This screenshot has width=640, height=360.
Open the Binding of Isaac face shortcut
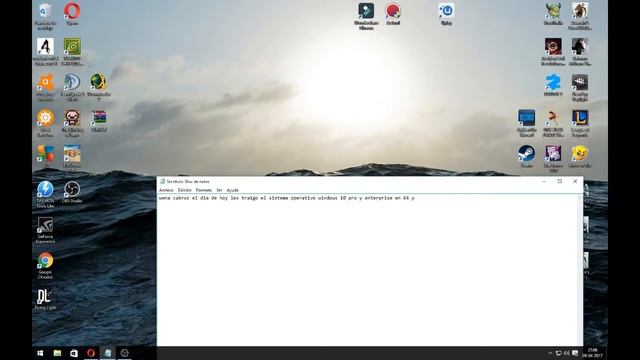(72, 123)
